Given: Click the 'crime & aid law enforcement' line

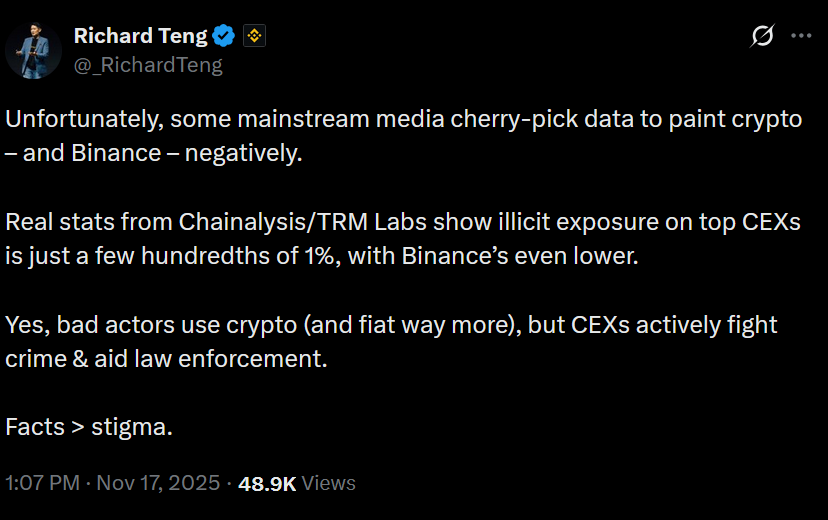Looking at the screenshot, I should click(x=166, y=358).
